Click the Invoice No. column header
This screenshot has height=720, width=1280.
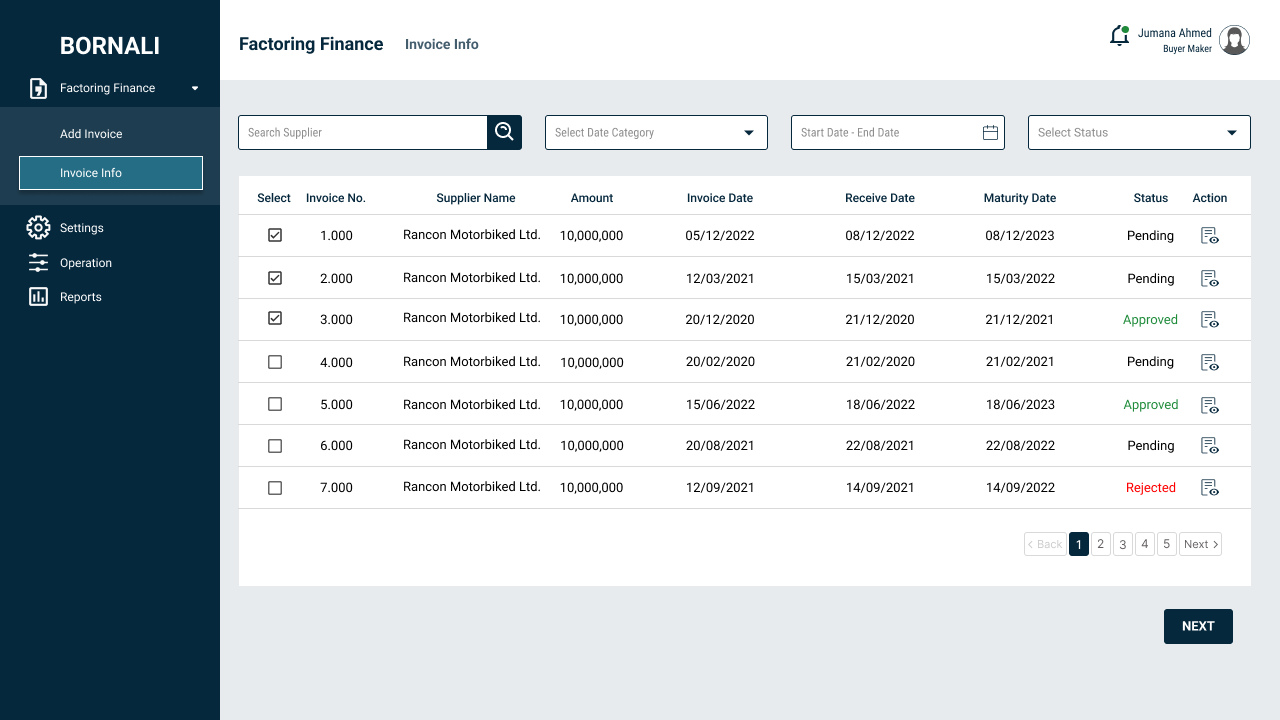coord(336,198)
